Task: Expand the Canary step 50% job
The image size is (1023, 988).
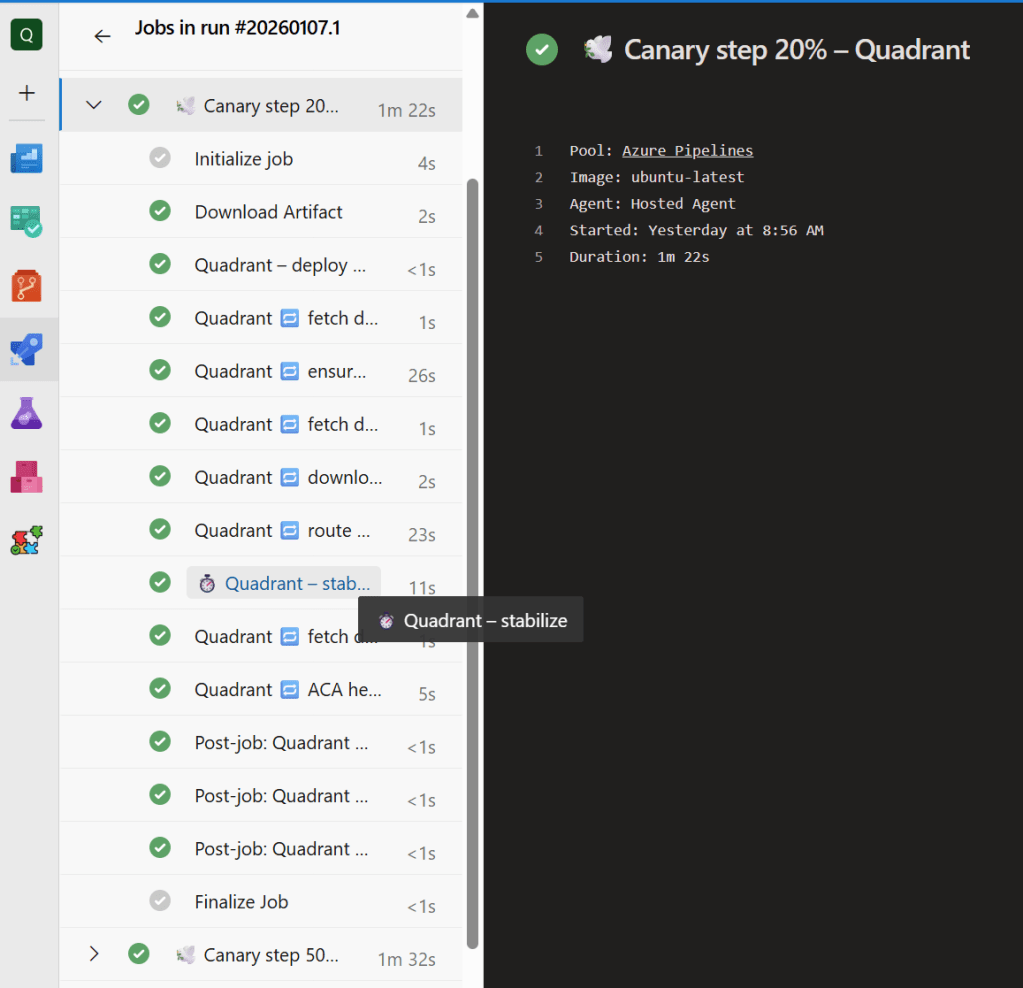Action: click(x=94, y=954)
